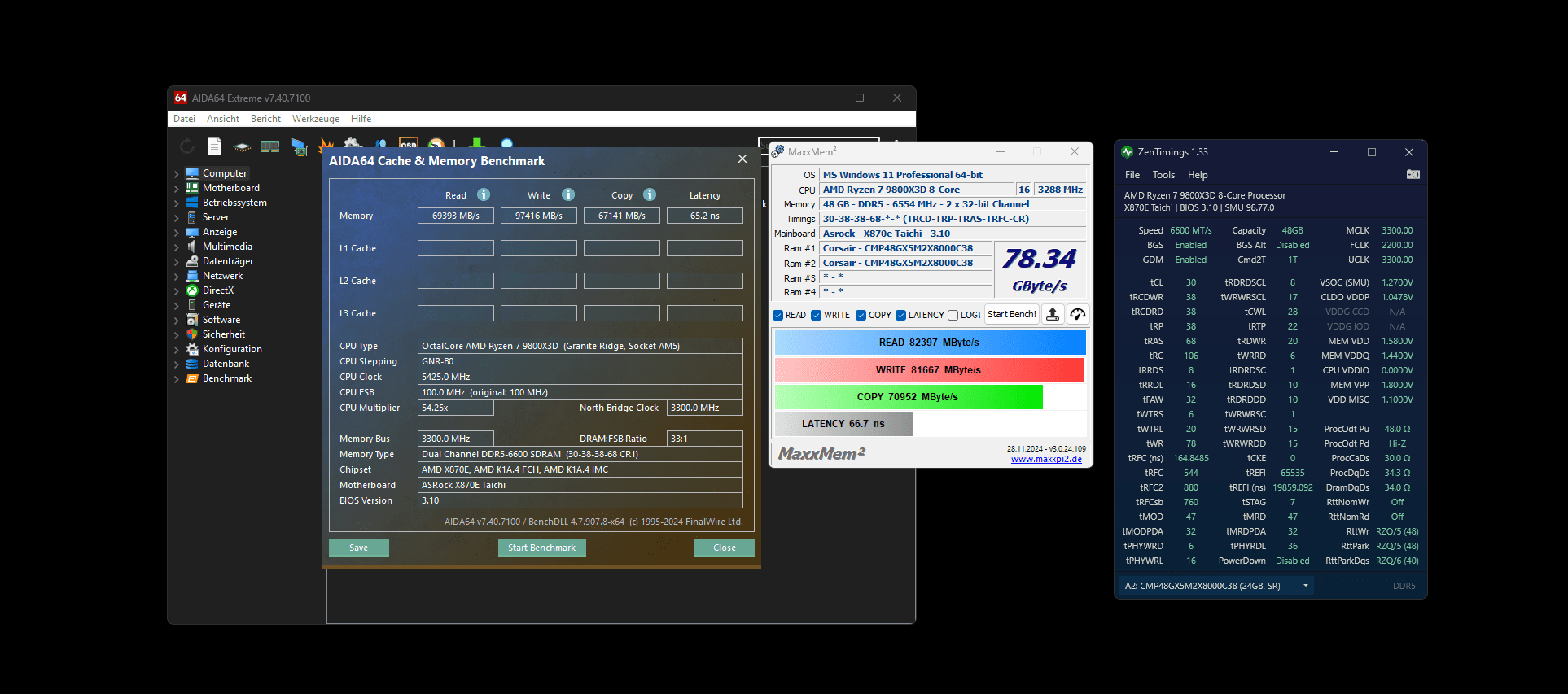This screenshot has height=694, width=1568.
Task: Click the MaxxMem speedometer gauge icon
Action: coord(1078,314)
